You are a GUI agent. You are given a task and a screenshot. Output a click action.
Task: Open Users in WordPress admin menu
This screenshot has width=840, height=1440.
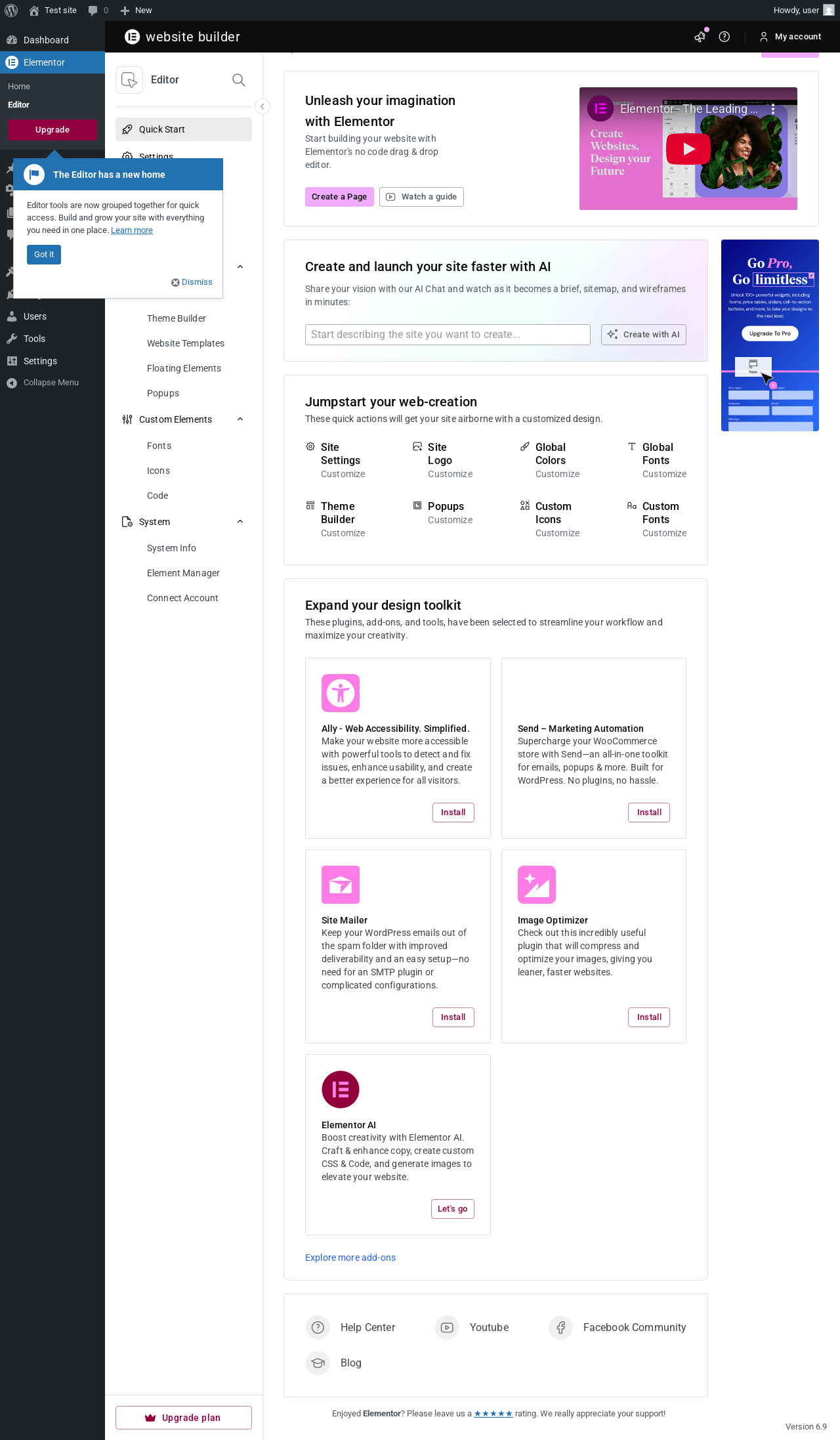pos(52,316)
